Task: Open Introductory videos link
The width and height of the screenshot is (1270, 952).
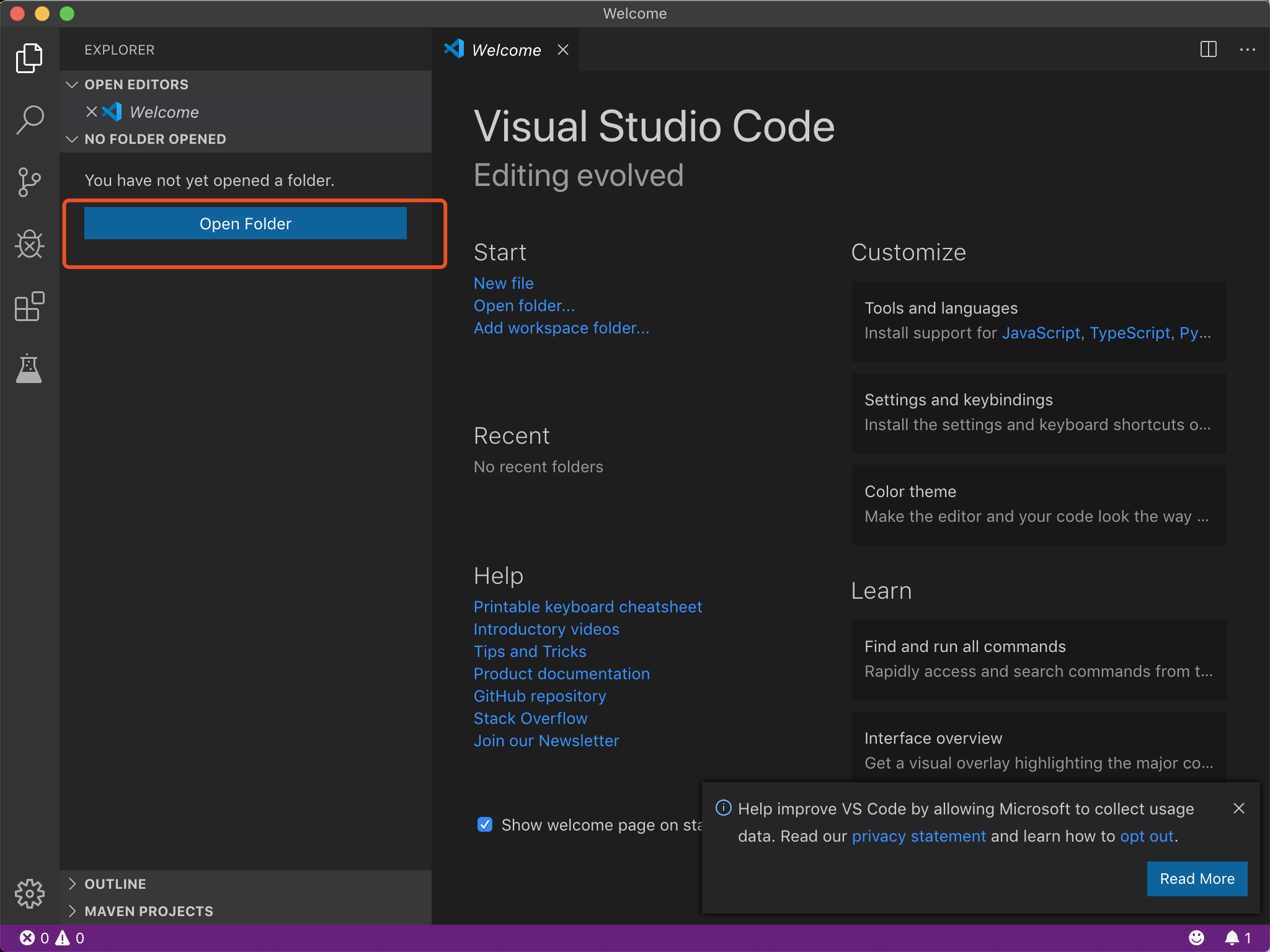Action: [x=546, y=629]
